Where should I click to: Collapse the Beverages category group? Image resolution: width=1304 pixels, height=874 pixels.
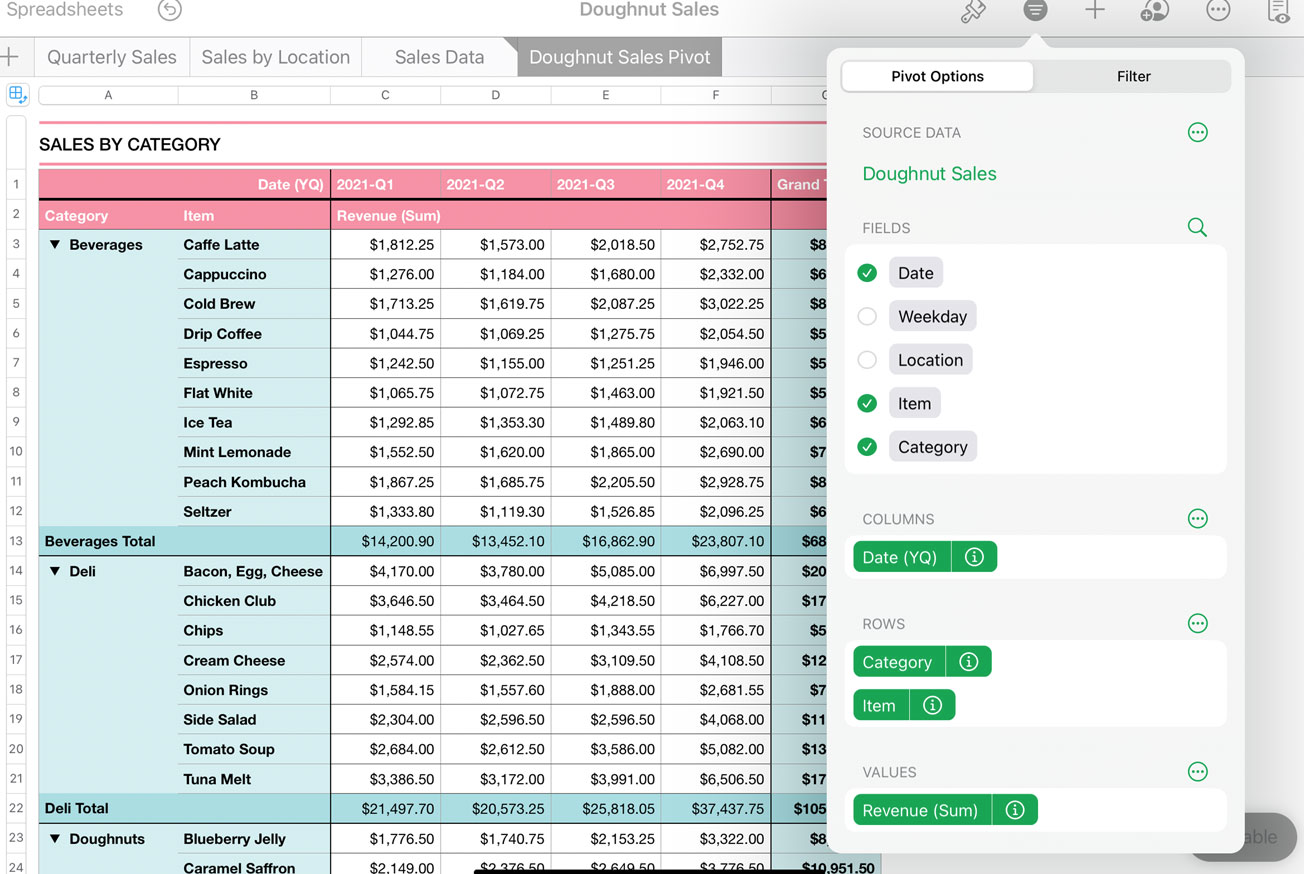pyautogui.click(x=55, y=245)
